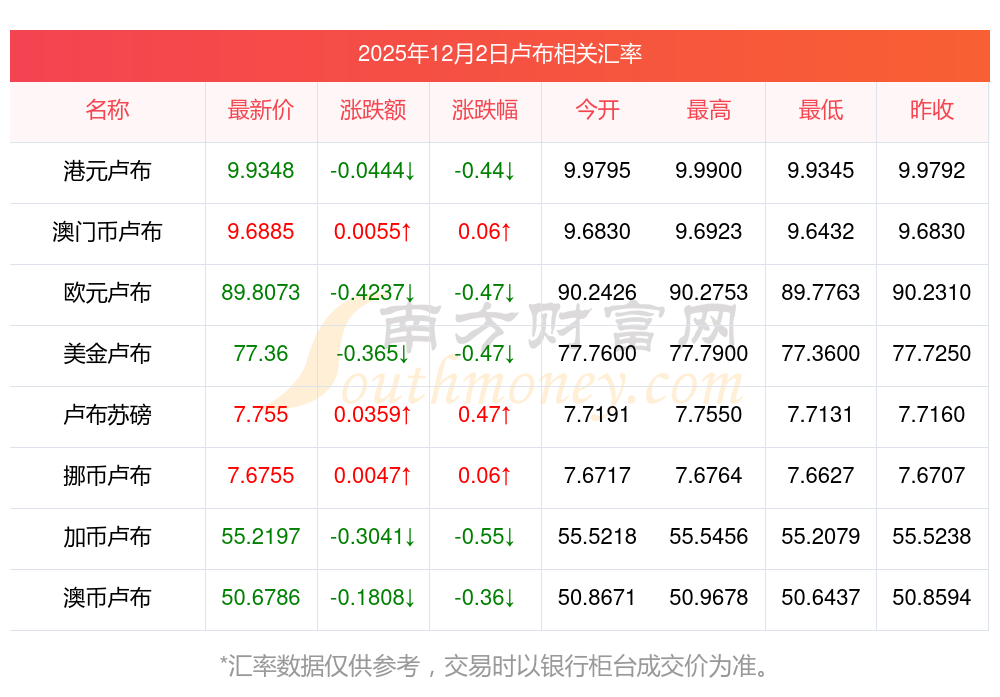
Task: Click the 涨跌额 column header
Action: (x=373, y=110)
